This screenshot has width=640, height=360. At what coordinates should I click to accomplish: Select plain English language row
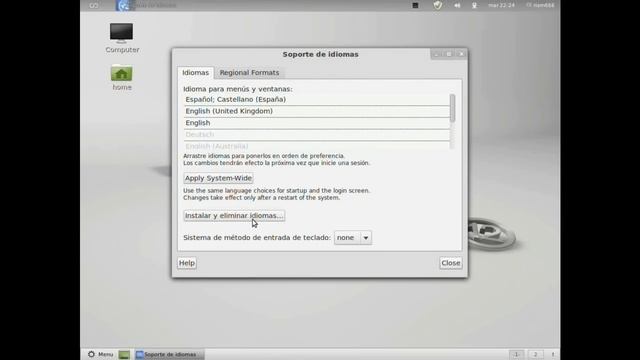[x=316, y=123]
